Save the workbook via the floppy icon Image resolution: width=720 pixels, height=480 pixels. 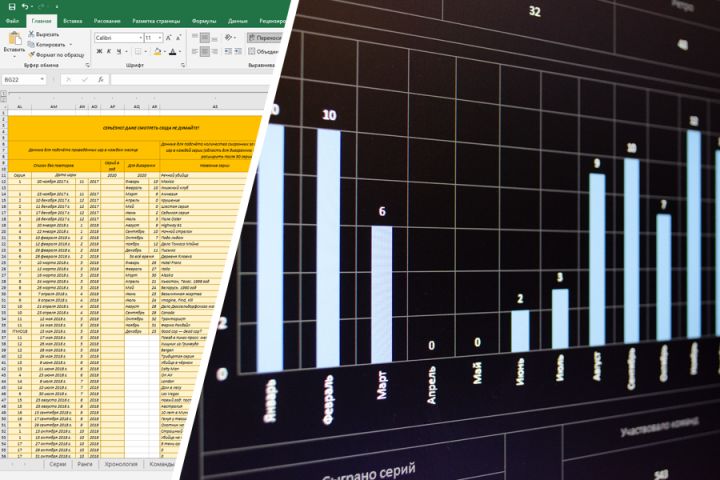(12, 6)
